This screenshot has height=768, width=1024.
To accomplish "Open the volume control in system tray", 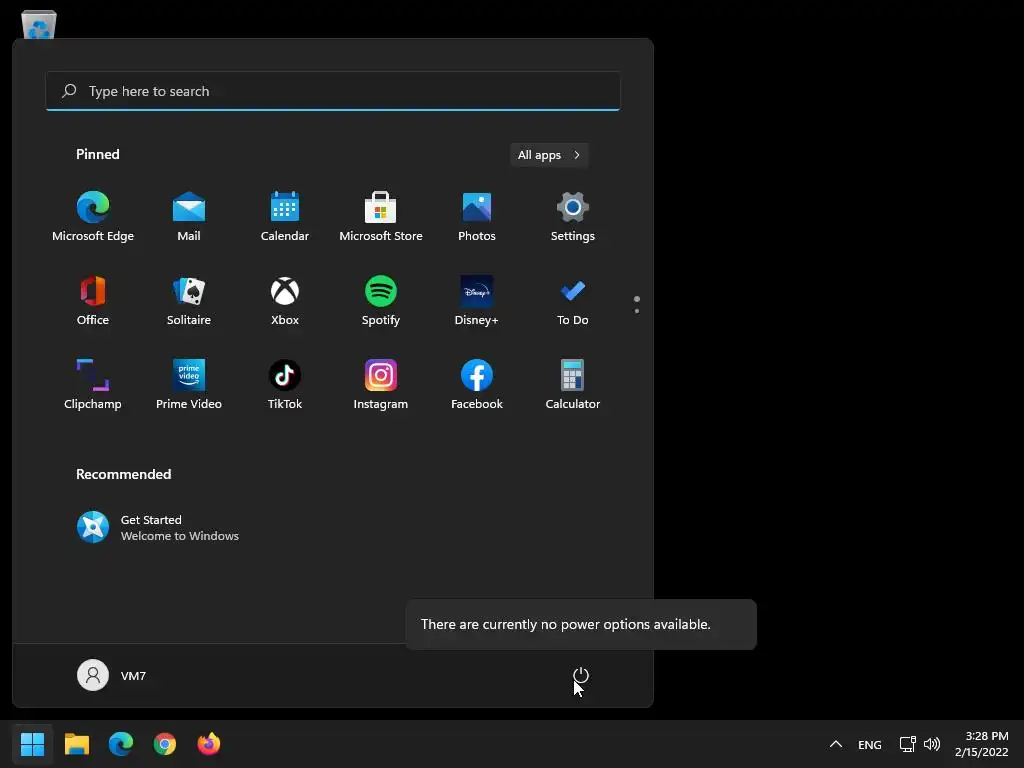I will [932, 744].
